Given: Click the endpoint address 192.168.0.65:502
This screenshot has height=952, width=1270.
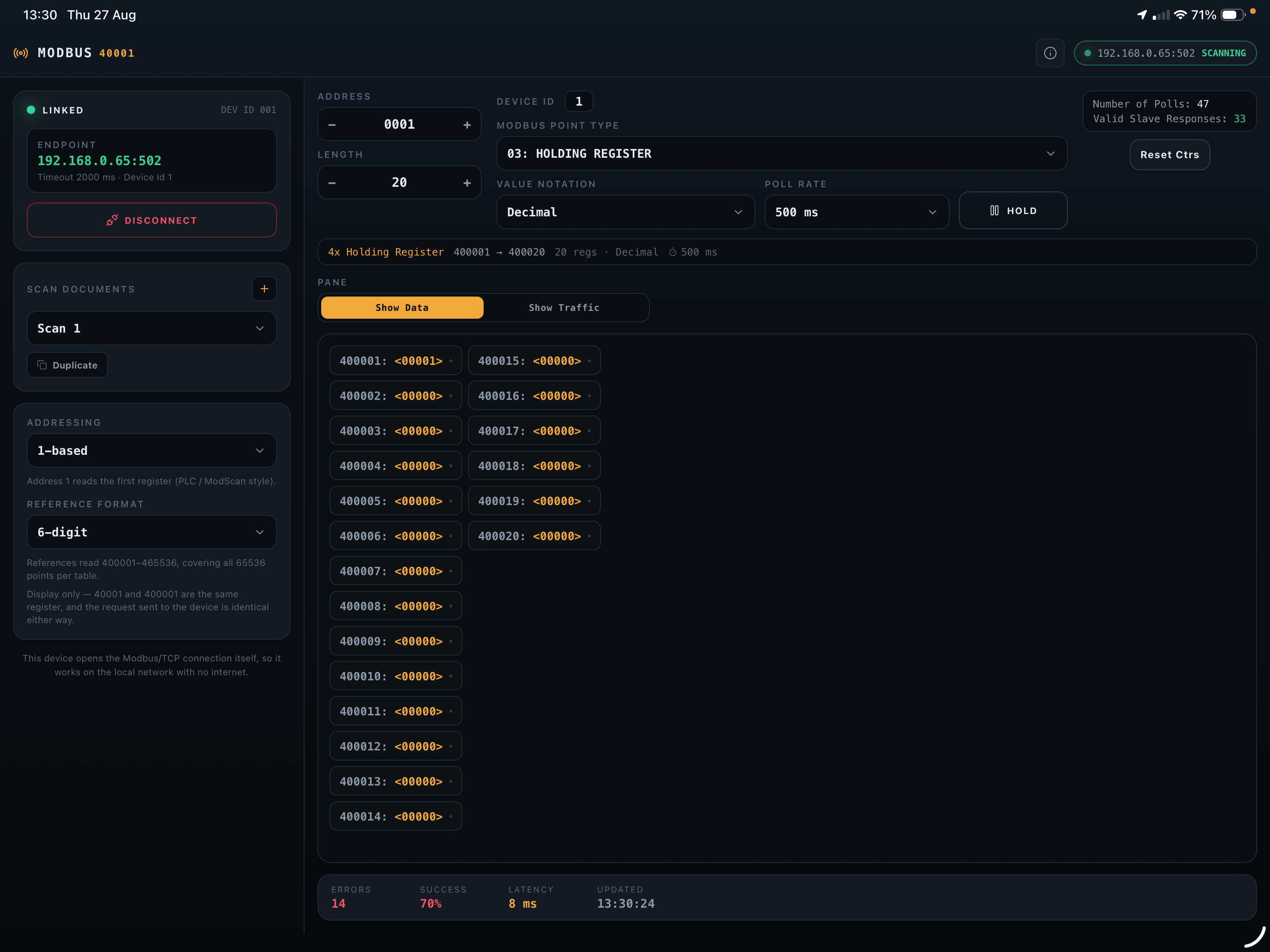Looking at the screenshot, I should [99, 161].
